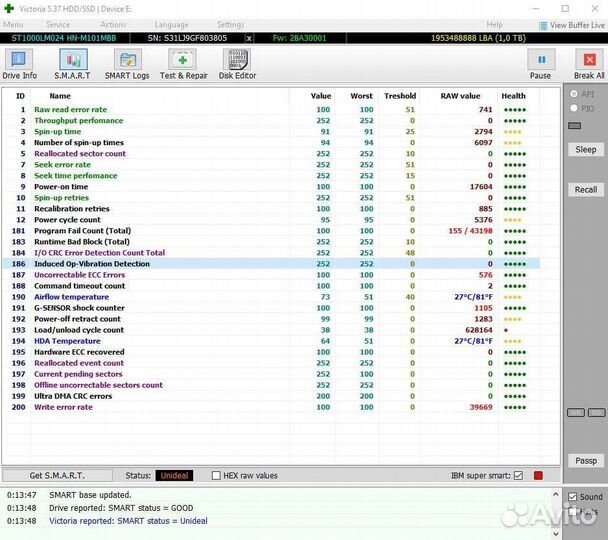Screen dimensions: 608x540
Task: Click the View Buffer Live icon
Action: pos(556,25)
